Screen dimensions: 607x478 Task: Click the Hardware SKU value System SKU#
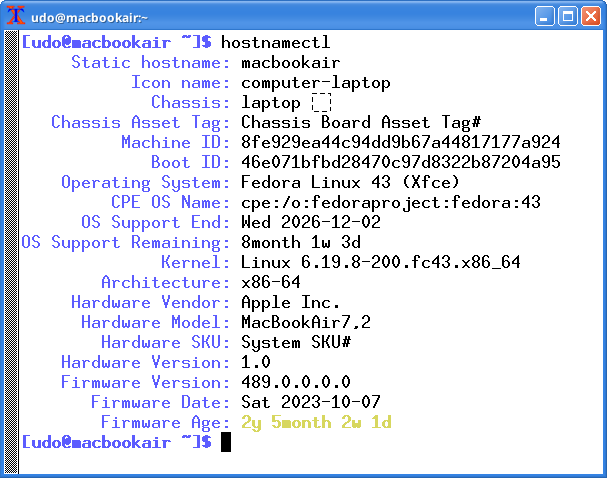tap(296, 343)
